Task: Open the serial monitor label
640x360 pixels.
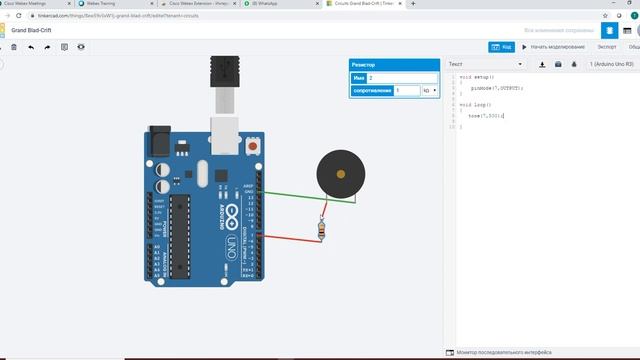Action: pyautogui.click(x=504, y=353)
